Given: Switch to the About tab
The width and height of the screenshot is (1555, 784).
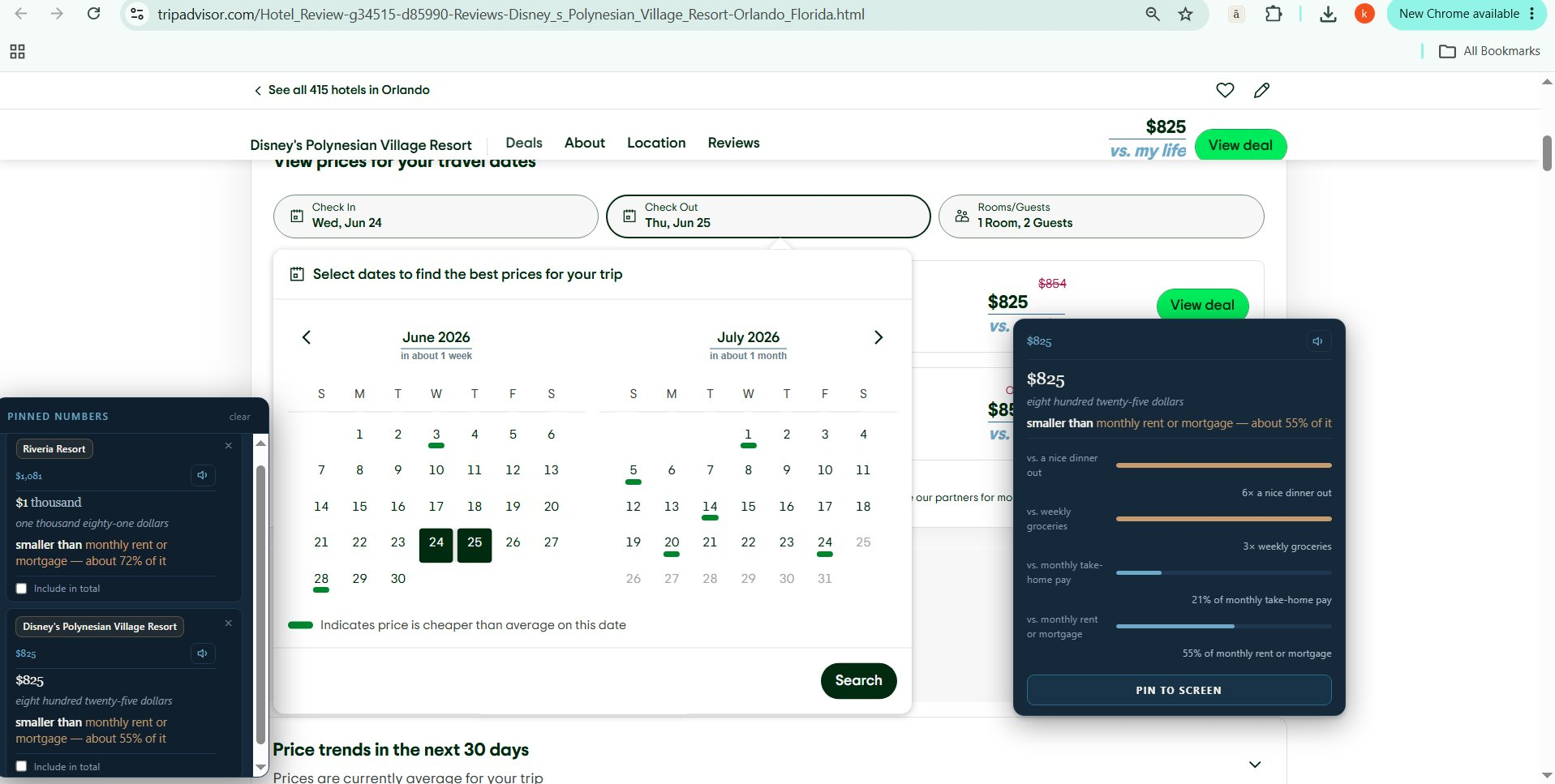Looking at the screenshot, I should click(x=585, y=143).
